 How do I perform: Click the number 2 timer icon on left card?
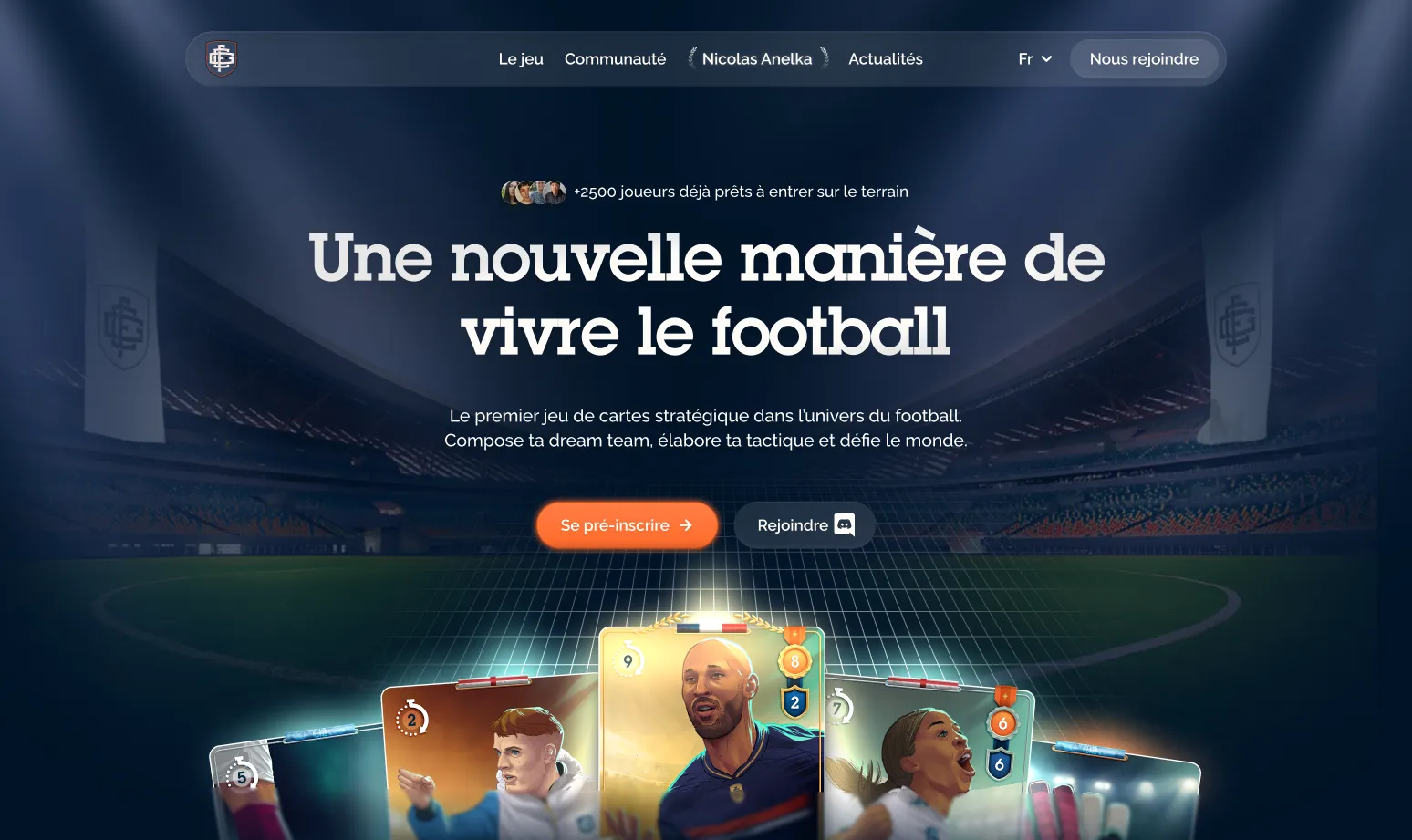pos(411,719)
